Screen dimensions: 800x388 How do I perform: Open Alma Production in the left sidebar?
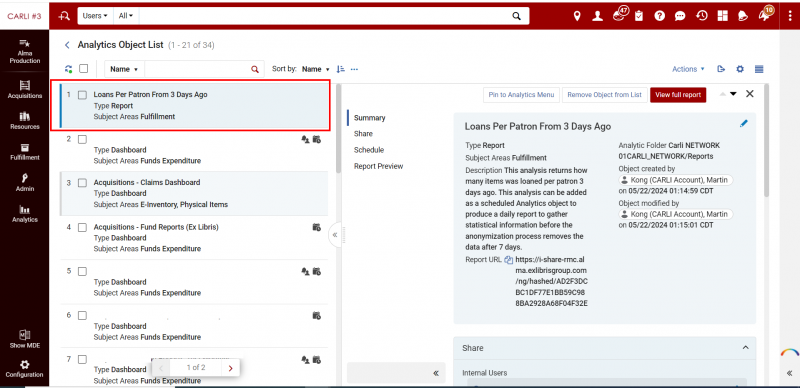click(x=24, y=51)
